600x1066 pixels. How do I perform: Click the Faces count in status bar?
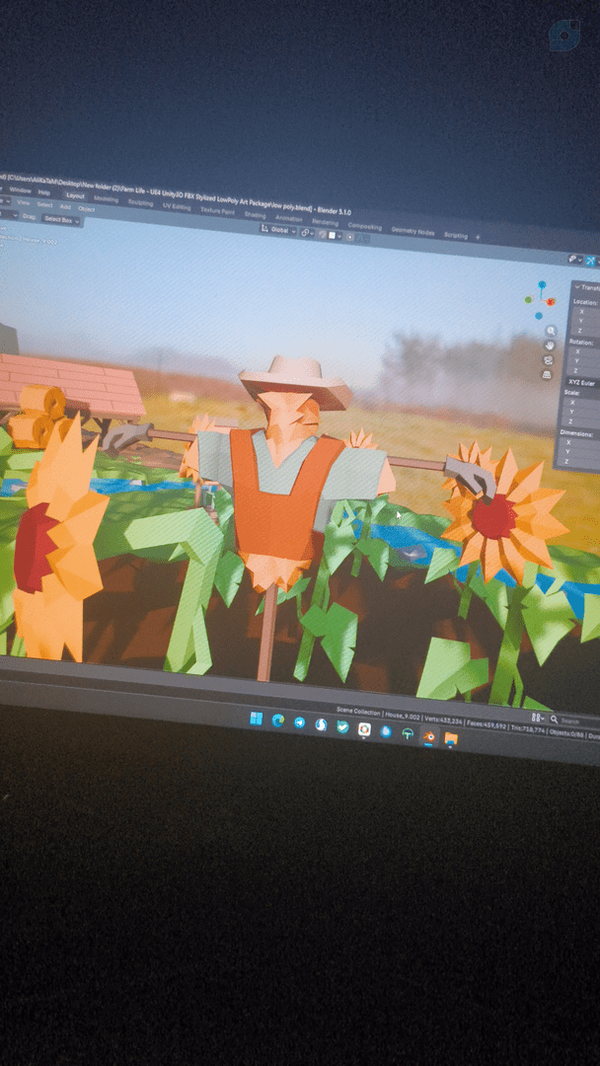pyautogui.click(x=487, y=725)
